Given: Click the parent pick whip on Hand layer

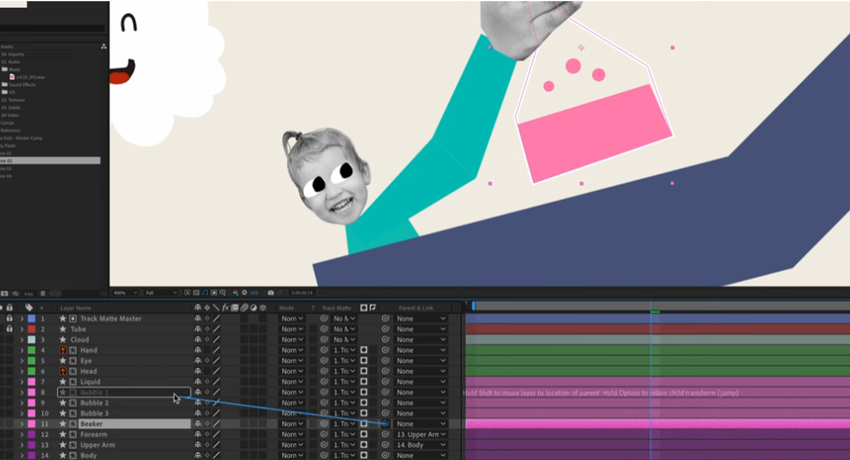Looking at the screenshot, I should click(385, 350).
